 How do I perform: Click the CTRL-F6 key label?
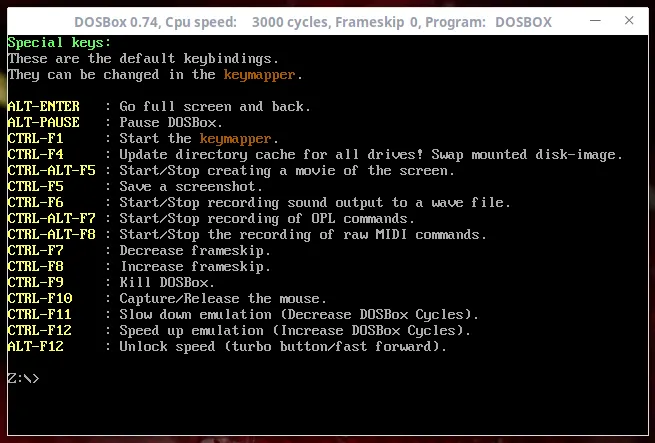tap(35, 202)
